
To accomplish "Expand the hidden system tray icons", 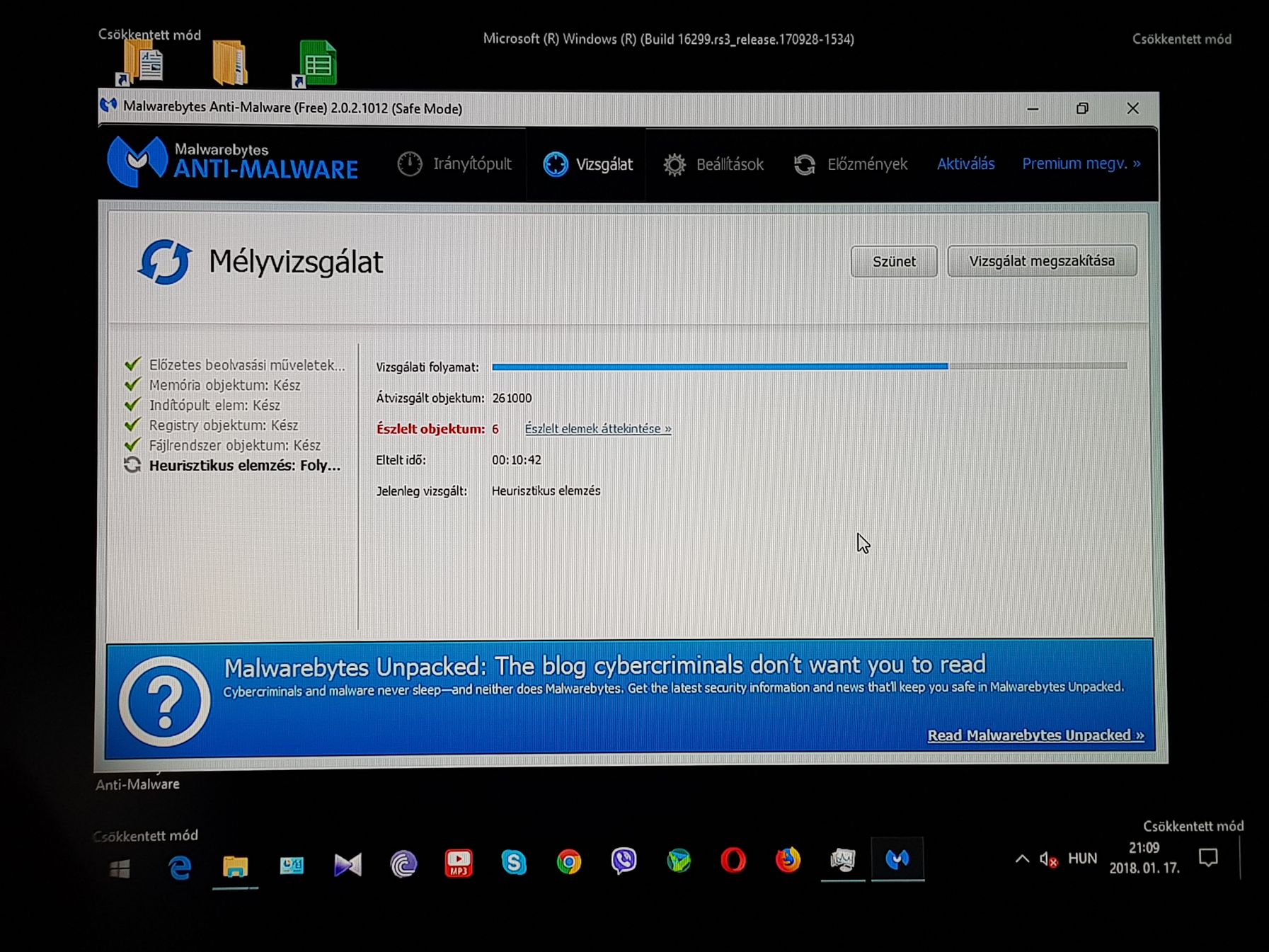I will click(1022, 859).
